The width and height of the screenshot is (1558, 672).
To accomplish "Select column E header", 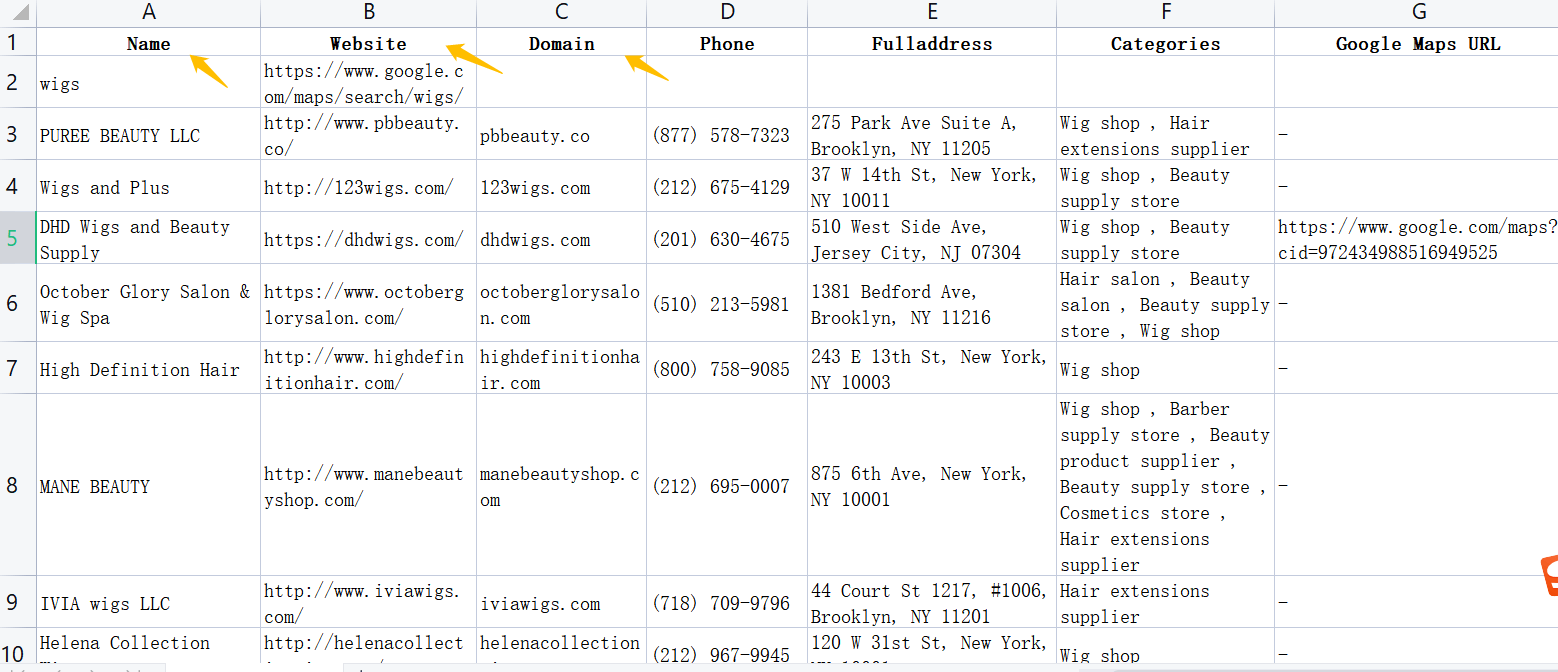I will [932, 12].
